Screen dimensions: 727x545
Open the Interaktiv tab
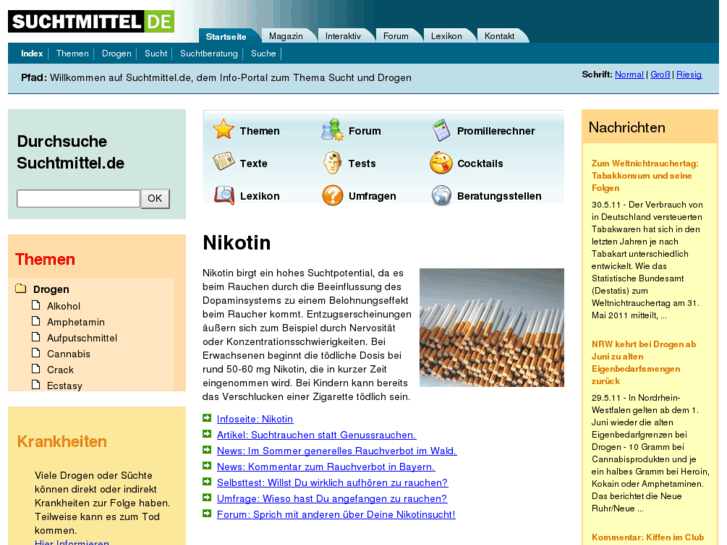click(343, 36)
